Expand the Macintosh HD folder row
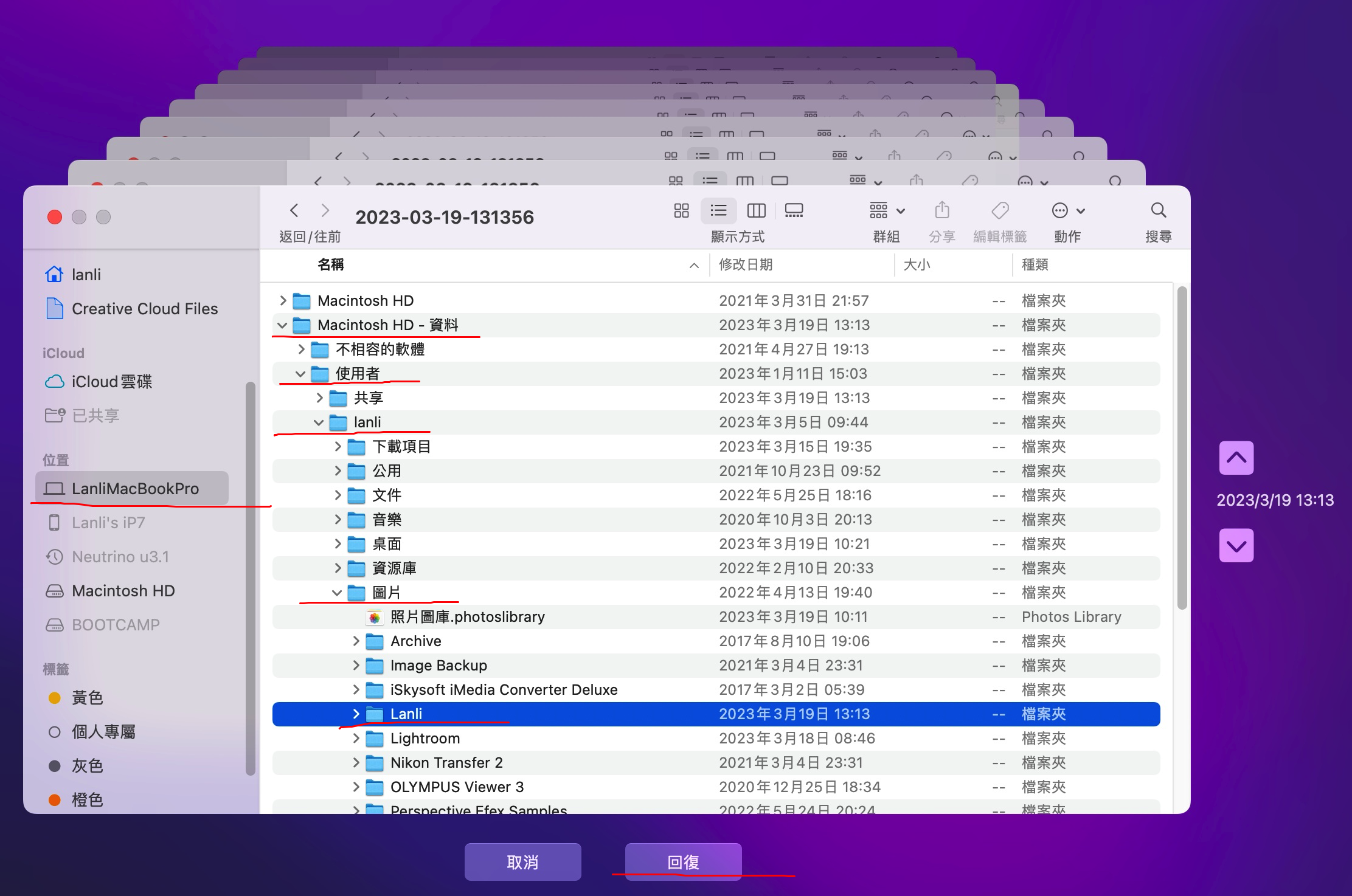Screen dimensions: 1352x896 (283, 301)
